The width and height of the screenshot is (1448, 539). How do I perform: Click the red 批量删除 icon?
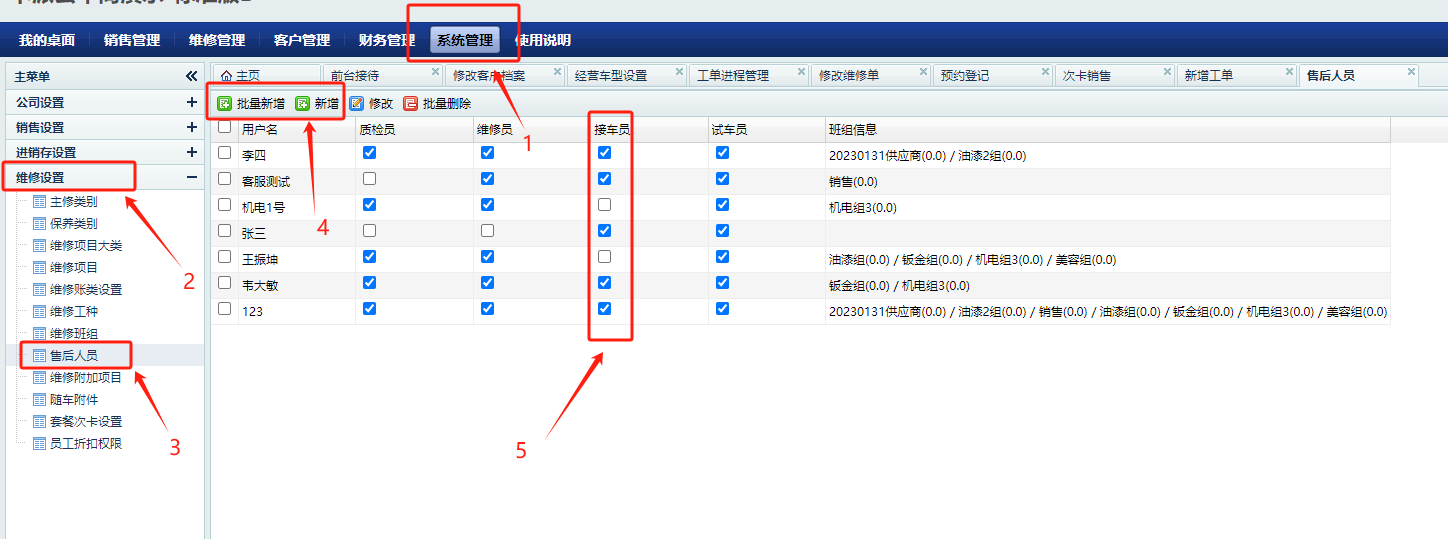click(410, 103)
